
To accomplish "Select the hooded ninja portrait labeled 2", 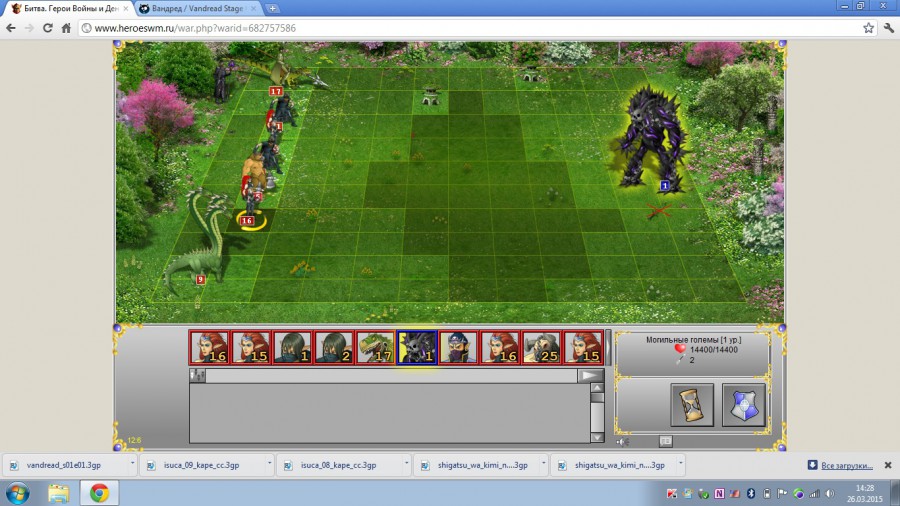I will 334,347.
